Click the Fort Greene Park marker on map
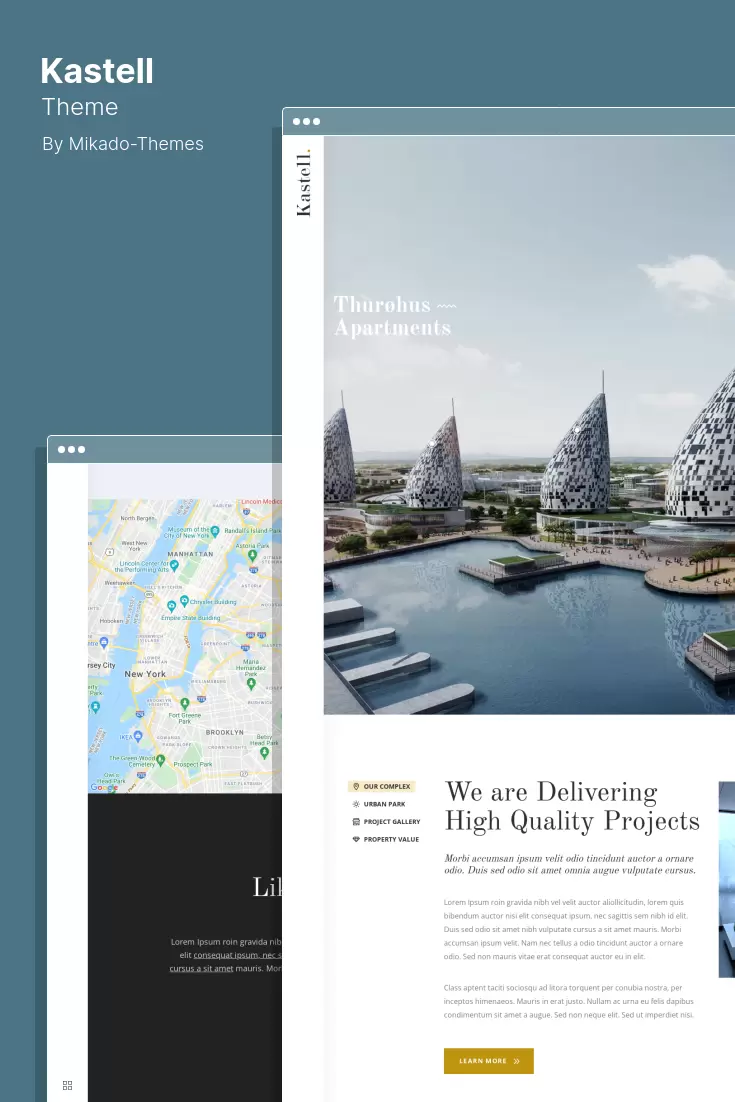 pyautogui.click(x=185, y=704)
